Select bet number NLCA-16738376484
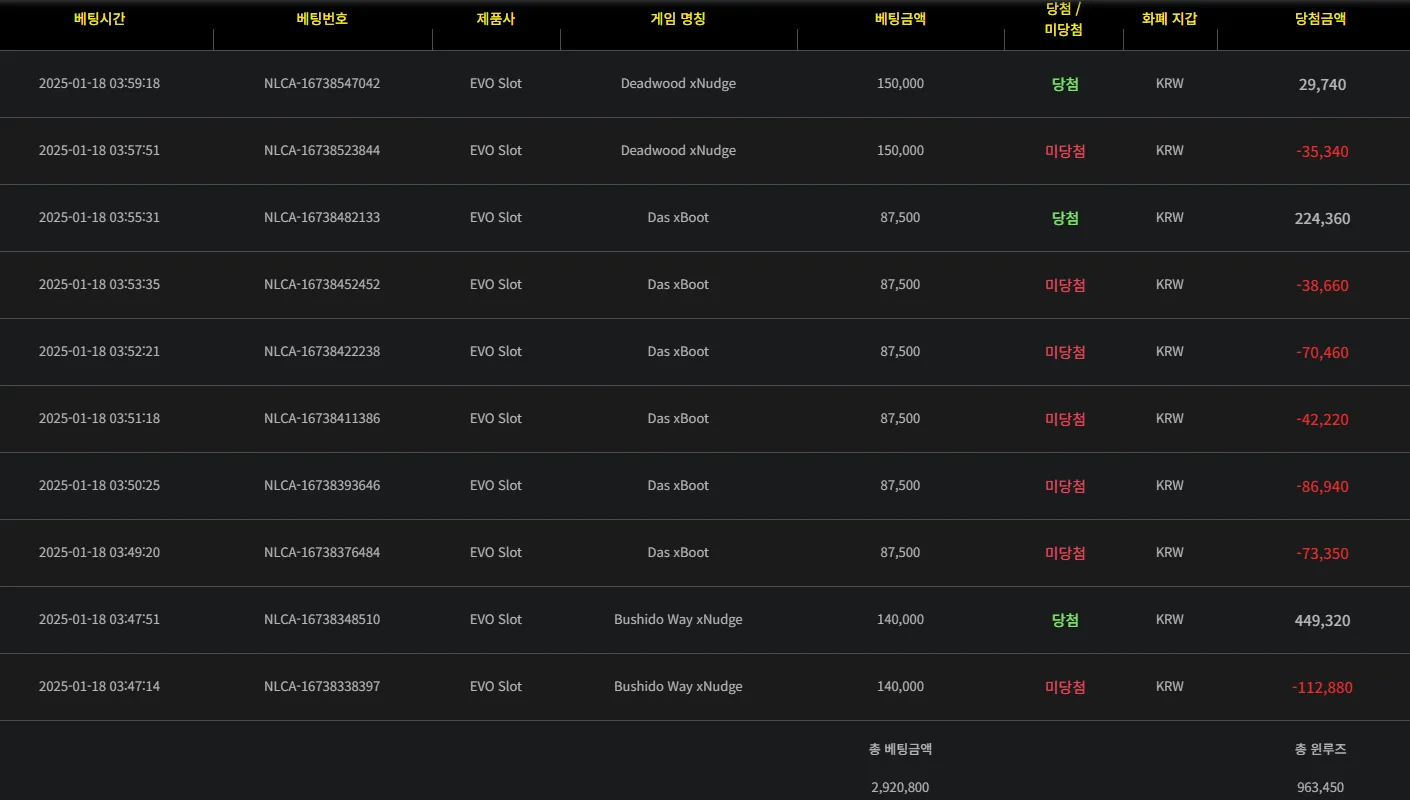 322,553
